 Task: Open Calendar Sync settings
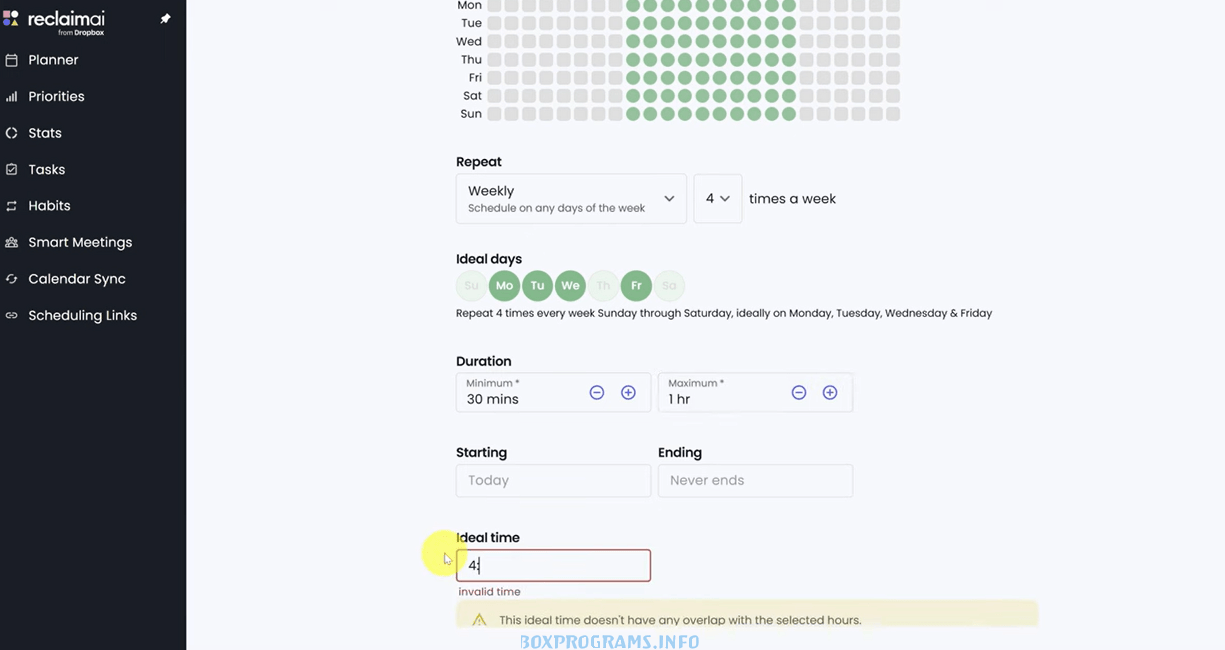tap(76, 279)
